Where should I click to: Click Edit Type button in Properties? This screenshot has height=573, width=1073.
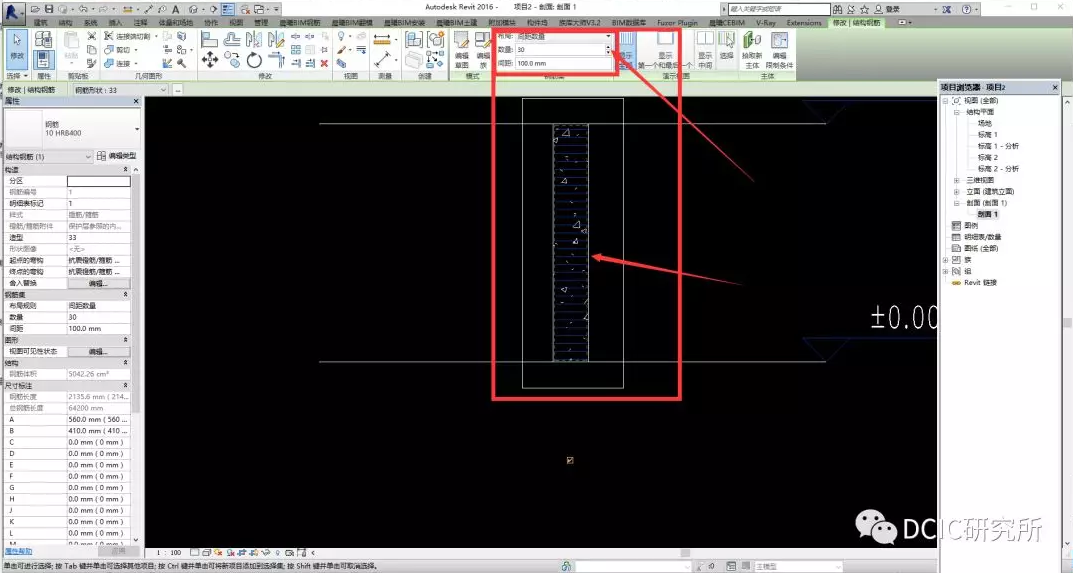116,156
